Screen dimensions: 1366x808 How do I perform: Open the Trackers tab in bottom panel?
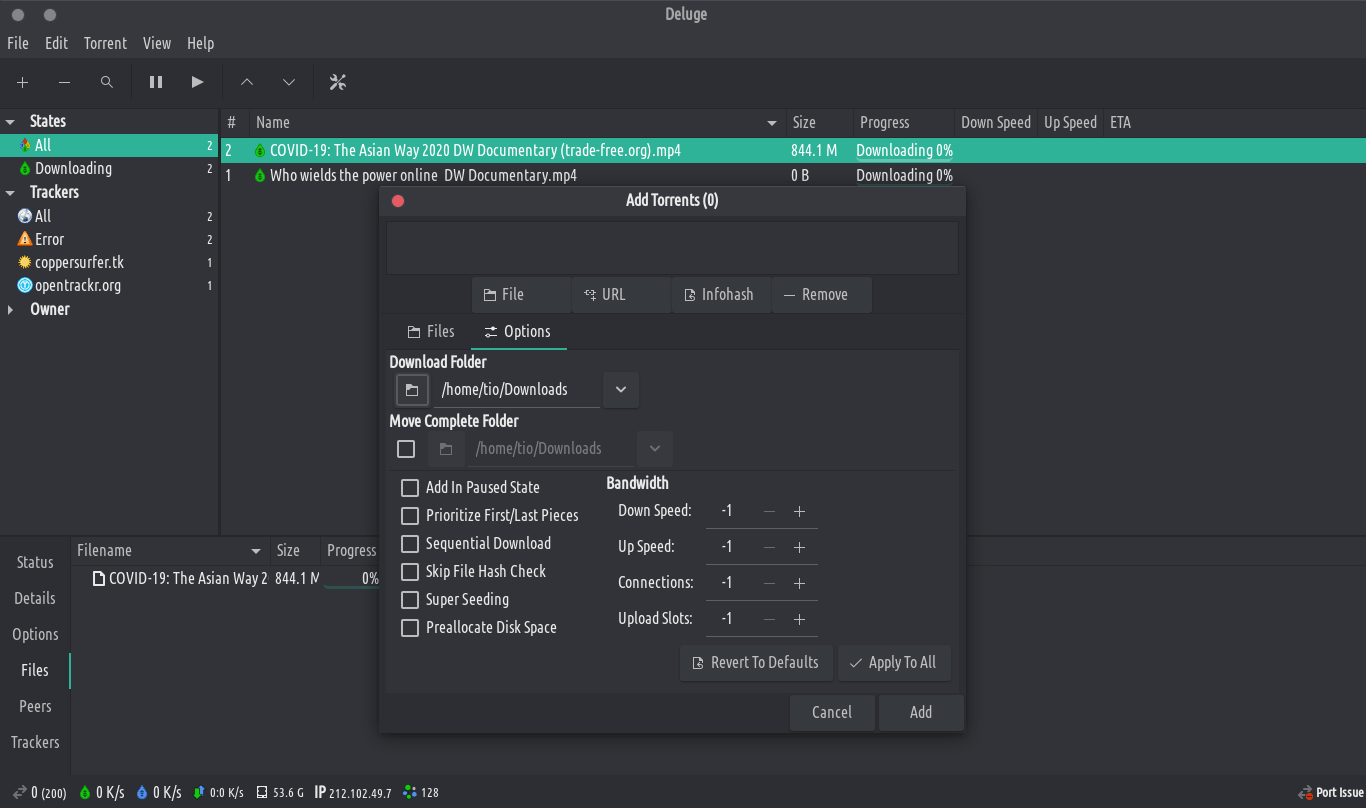click(x=35, y=742)
